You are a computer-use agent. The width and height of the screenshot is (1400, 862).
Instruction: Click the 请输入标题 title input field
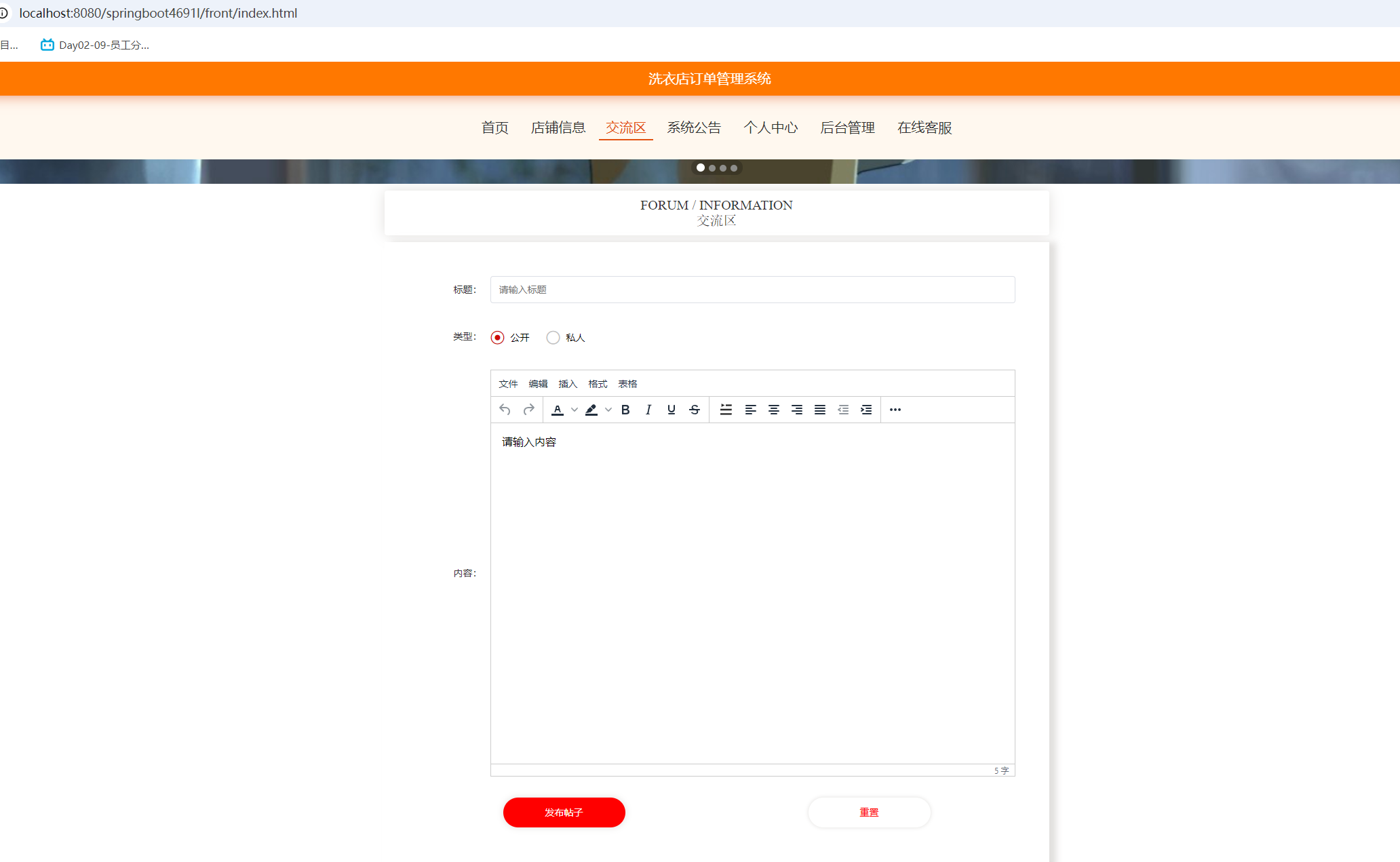752,290
